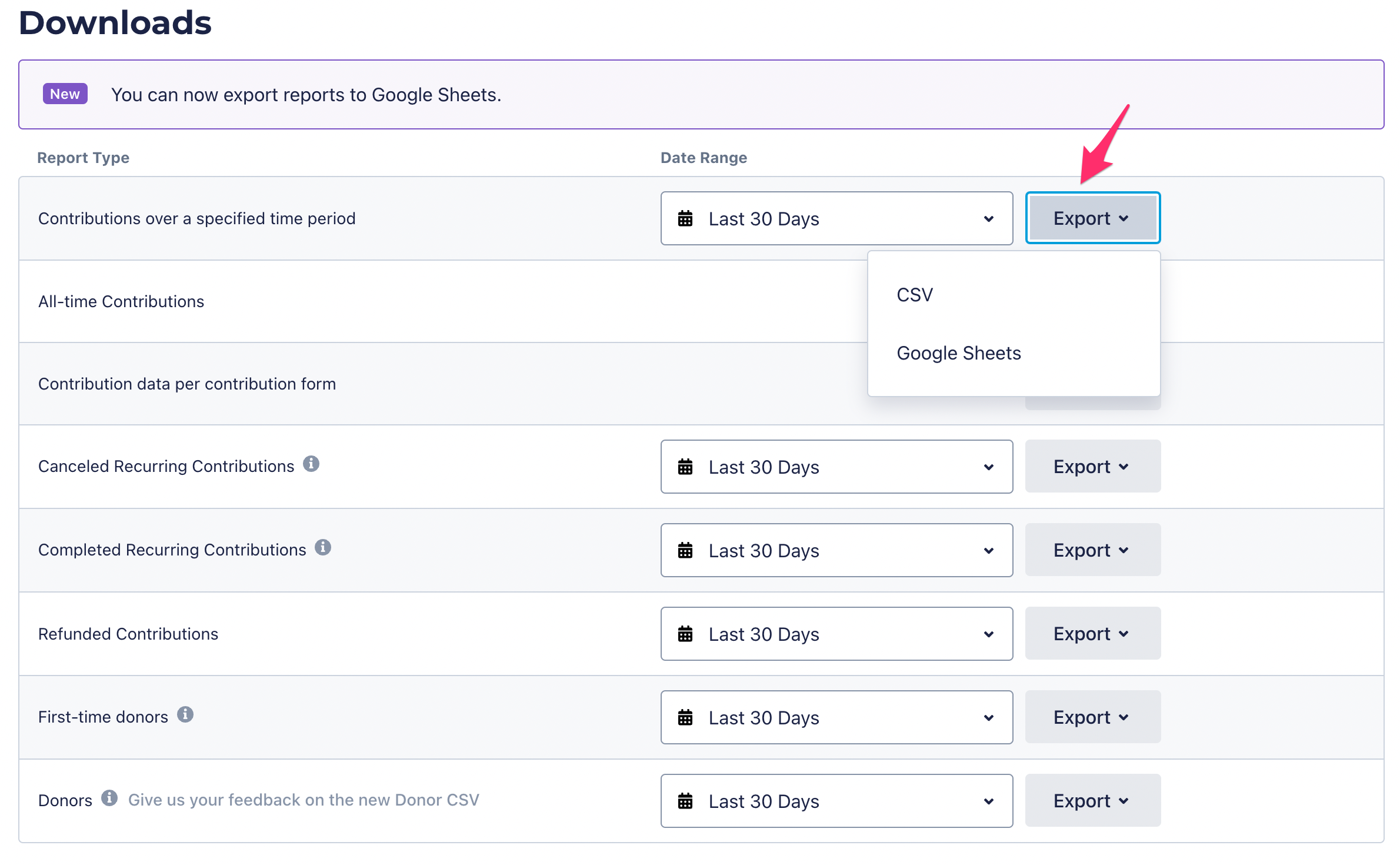Open date range dropdown for Canceled Recurring Contributions
Image resolution: width=1400 pixels, height=865 pixels.
pos(836,467)
